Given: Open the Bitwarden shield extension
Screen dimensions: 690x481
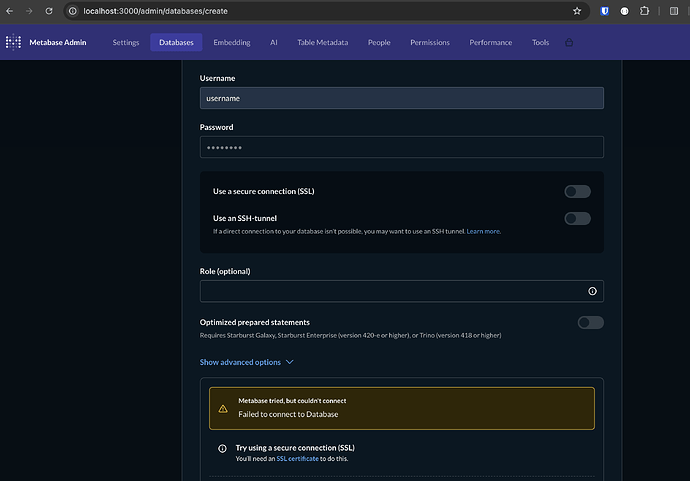Looking at the screenshot, I should click(605, 11).
